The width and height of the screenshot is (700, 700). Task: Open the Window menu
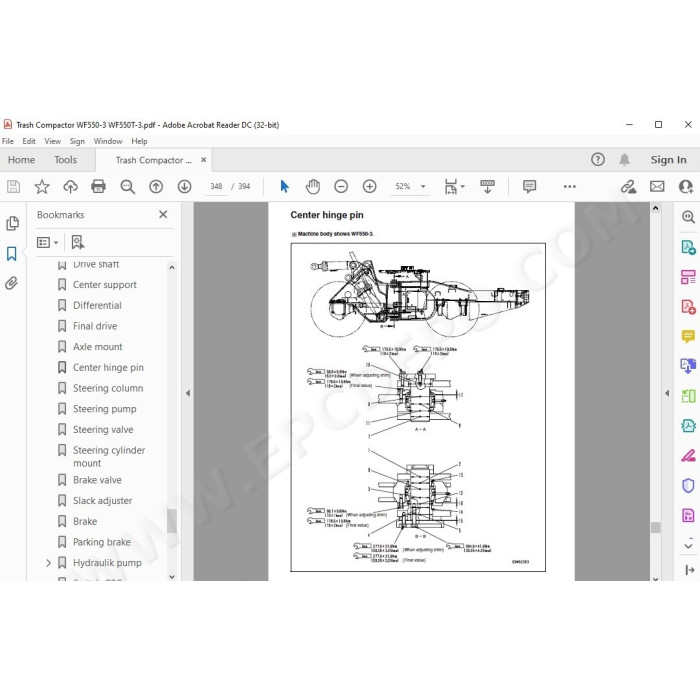click(x=108, y=141)
